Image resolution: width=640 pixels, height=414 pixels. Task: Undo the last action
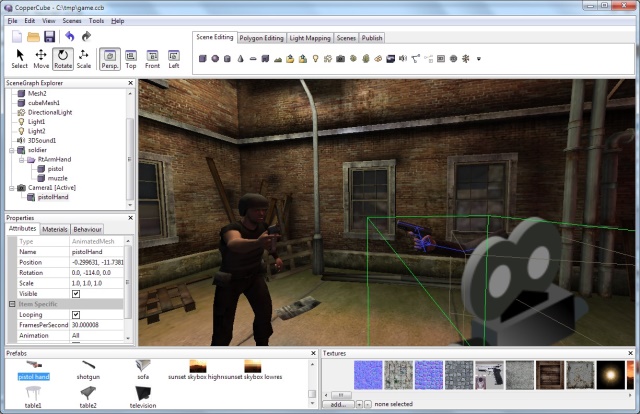coord(70,37)
